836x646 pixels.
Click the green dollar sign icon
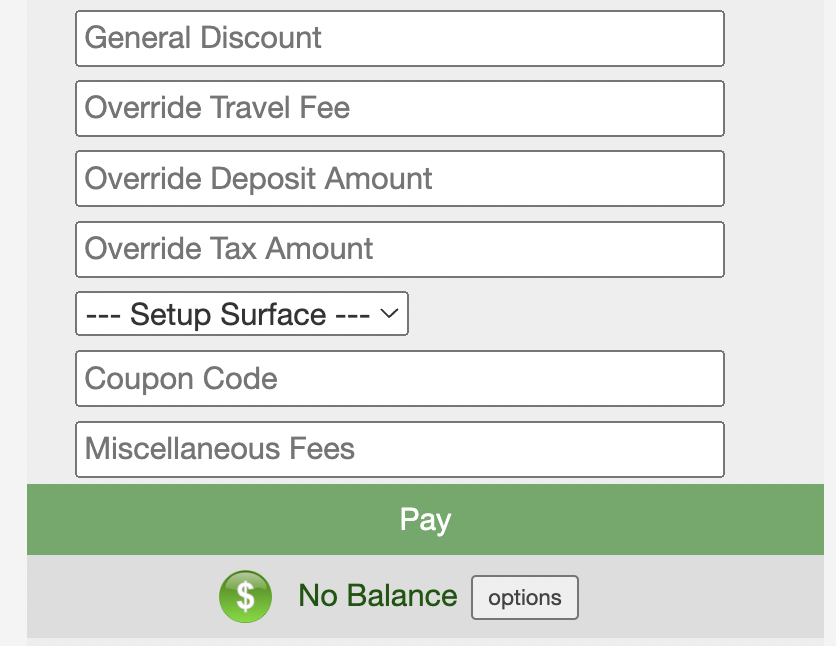[245, 597]
